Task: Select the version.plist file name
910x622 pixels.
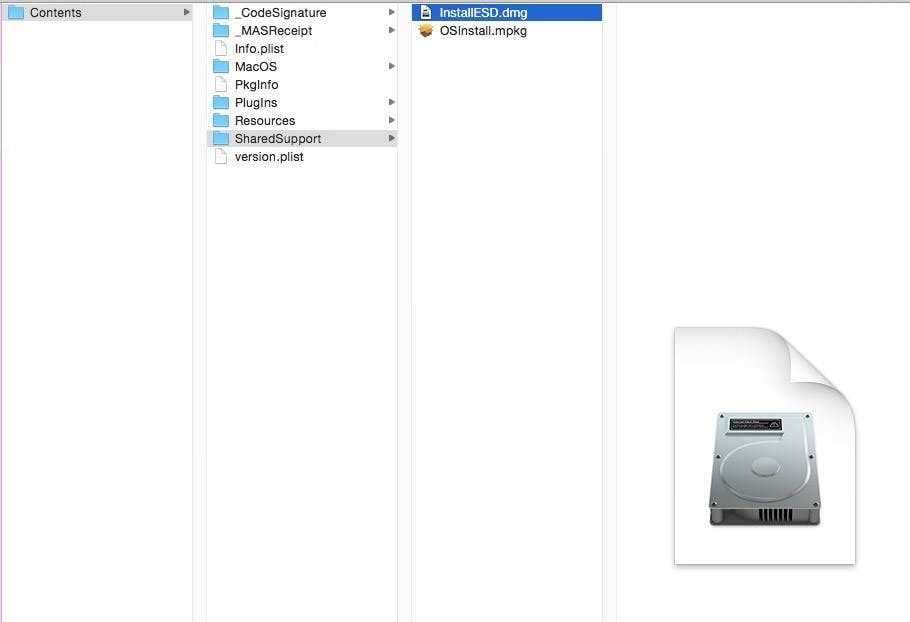Action: [x=269, y=157]
